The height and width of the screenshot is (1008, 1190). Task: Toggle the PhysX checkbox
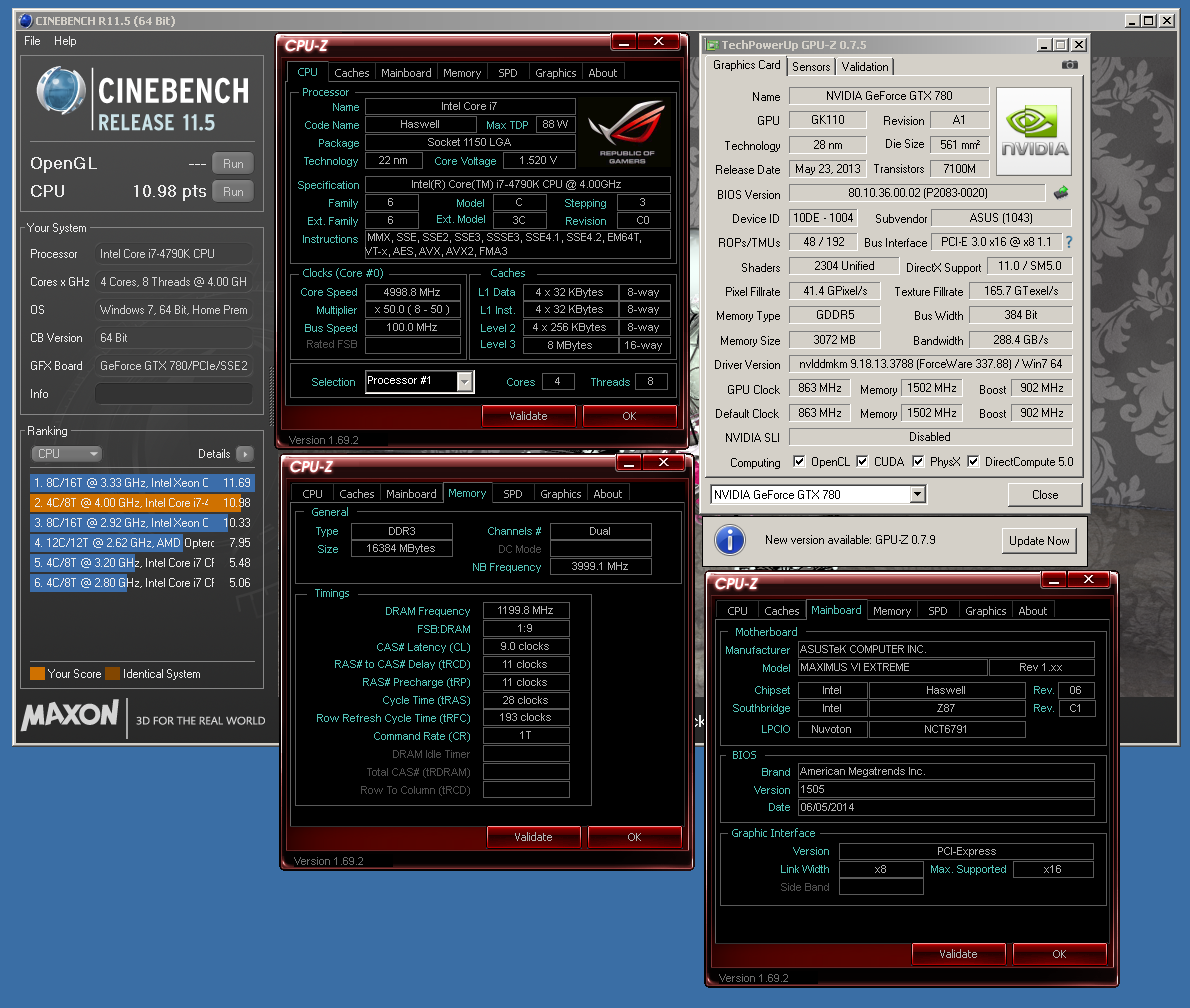918,461
